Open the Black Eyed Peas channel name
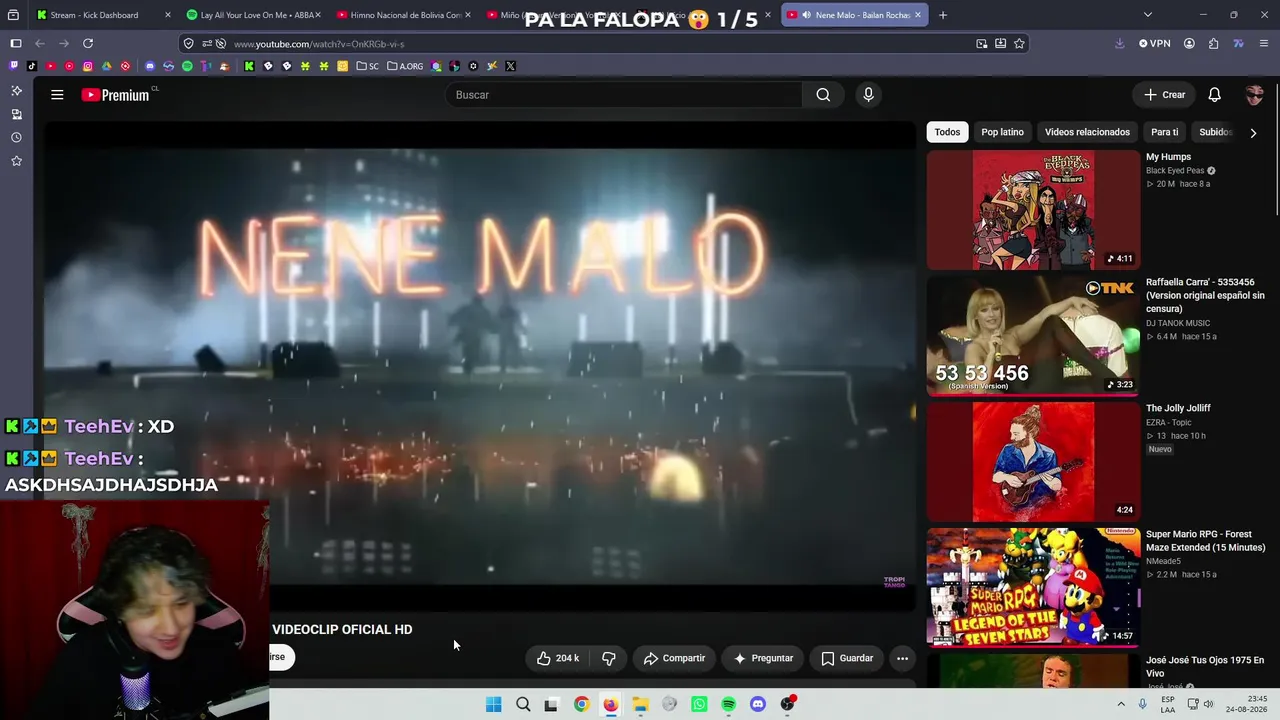1280x720 pixels. (x=1175, y=171)
